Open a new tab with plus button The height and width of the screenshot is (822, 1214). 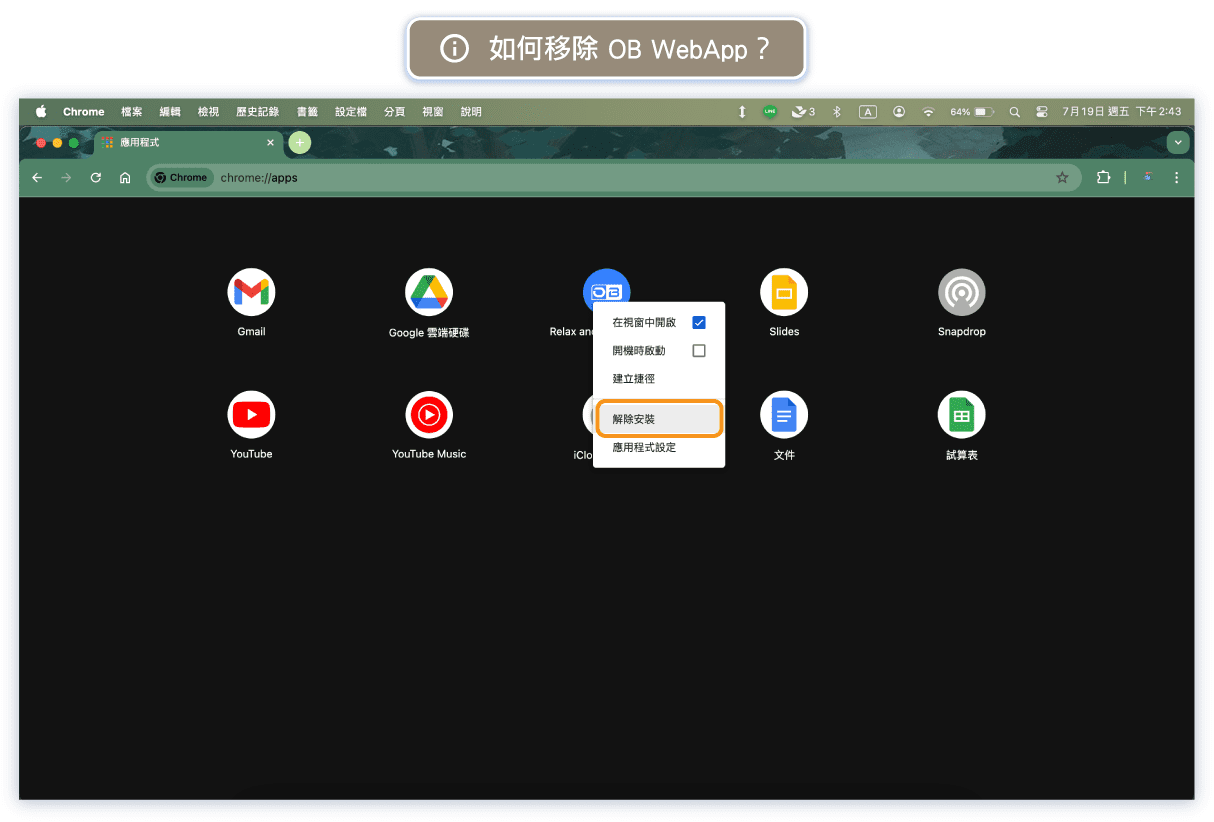click(299, 143)
